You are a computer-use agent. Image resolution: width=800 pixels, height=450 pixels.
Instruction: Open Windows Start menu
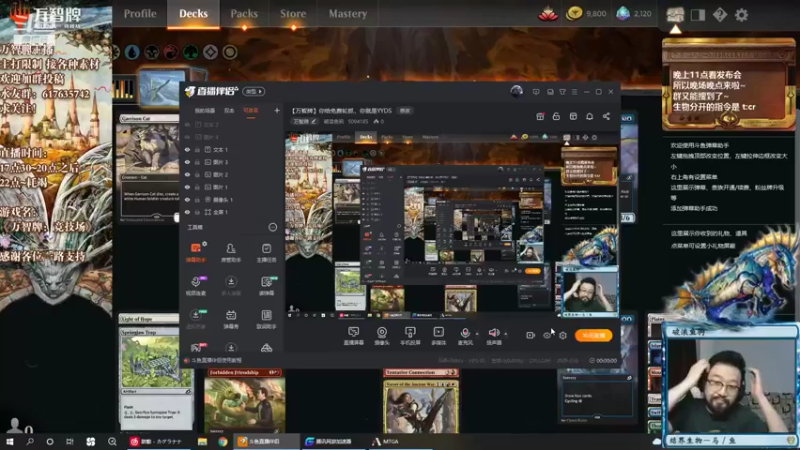[10, 441]
